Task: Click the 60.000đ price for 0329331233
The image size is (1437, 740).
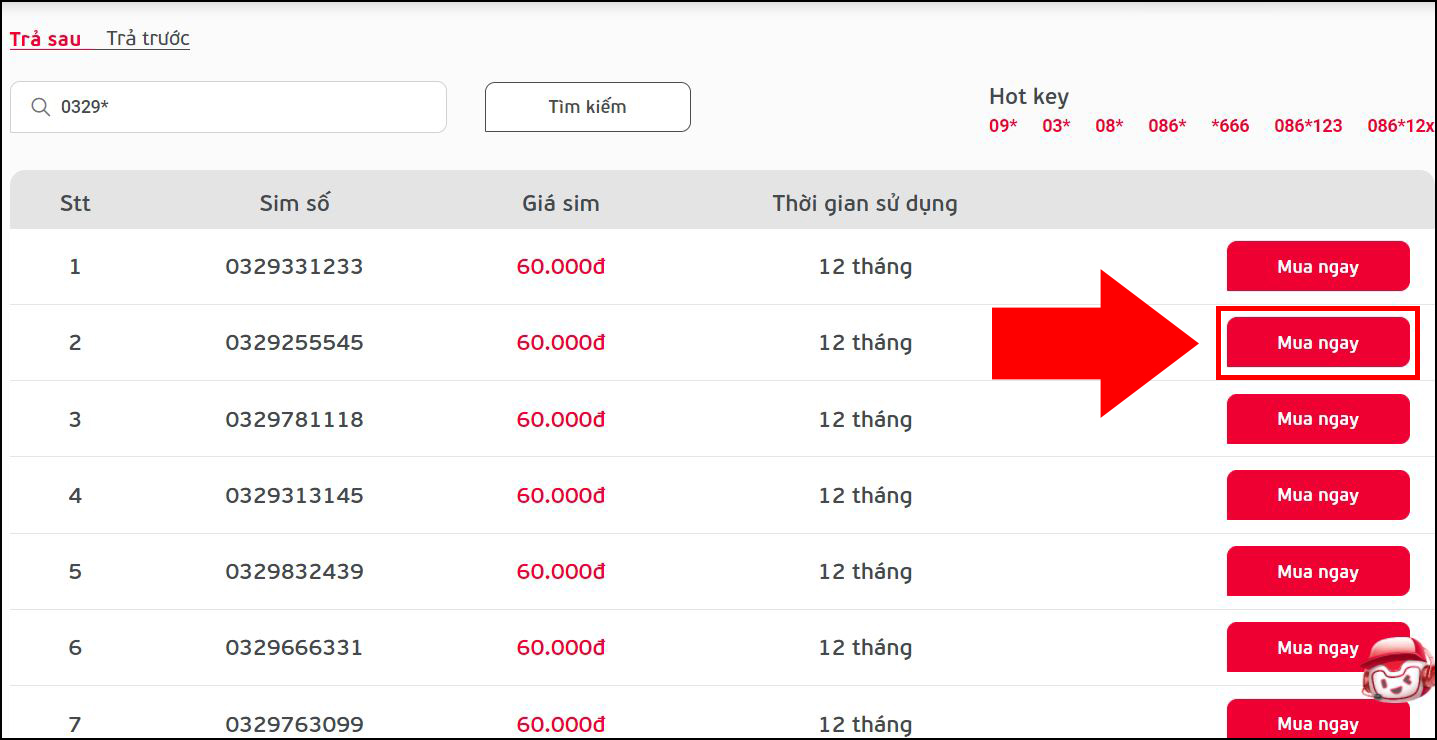Action: pyautogui.click(x=561, y=267)
